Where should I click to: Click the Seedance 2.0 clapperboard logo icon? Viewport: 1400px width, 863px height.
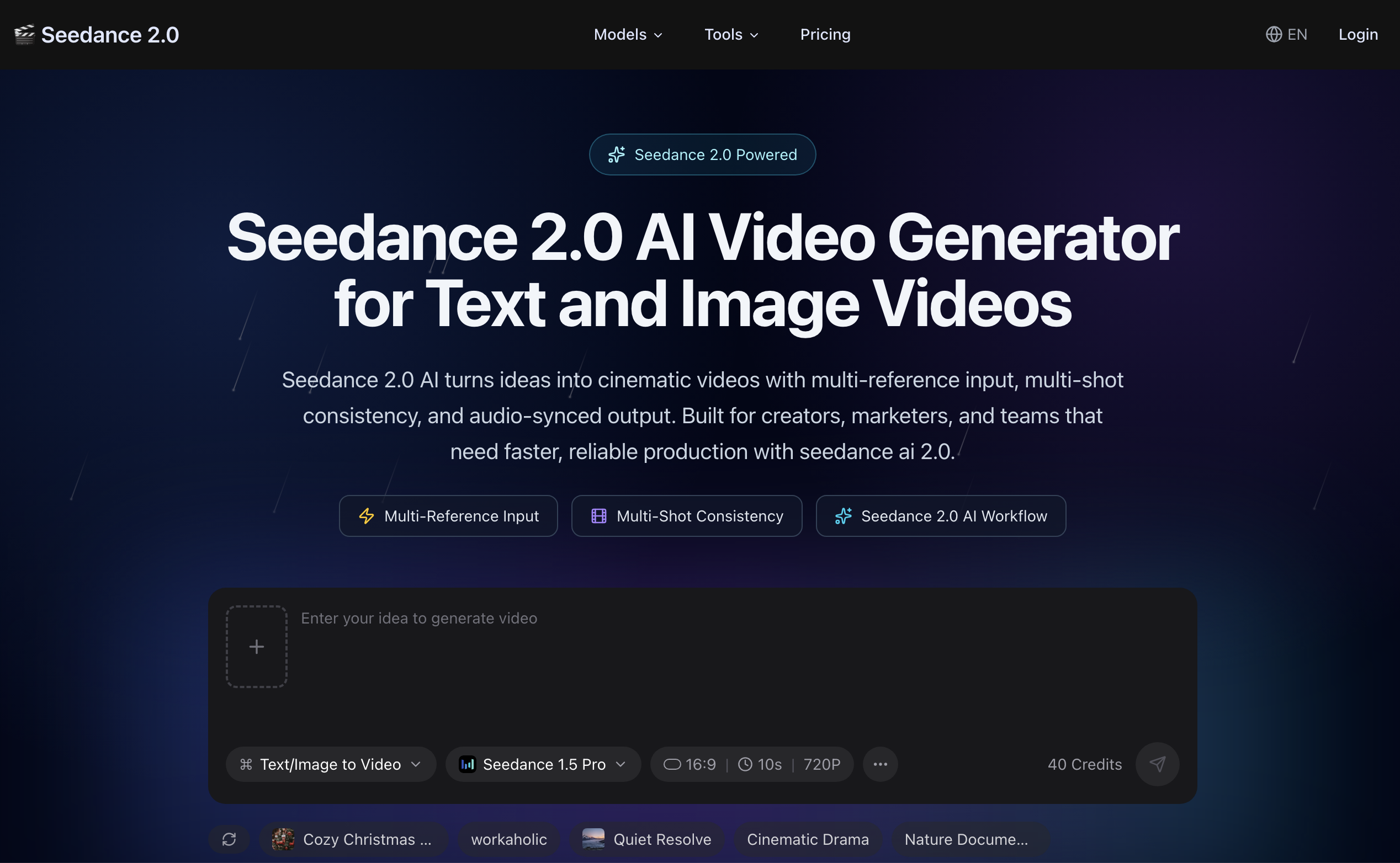tap(24, 34)
